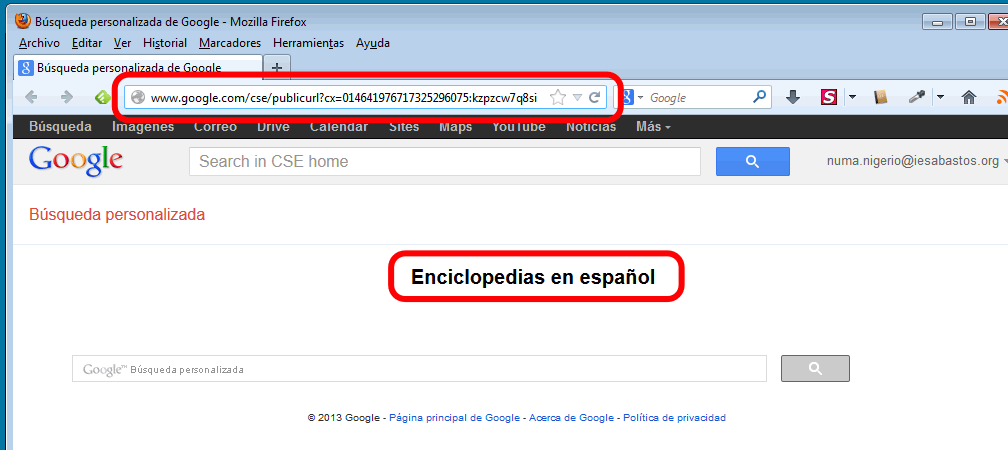Open the numa.nigerio@iesabastos.org account menu
1008x450 pixels.
click(916, 161)
